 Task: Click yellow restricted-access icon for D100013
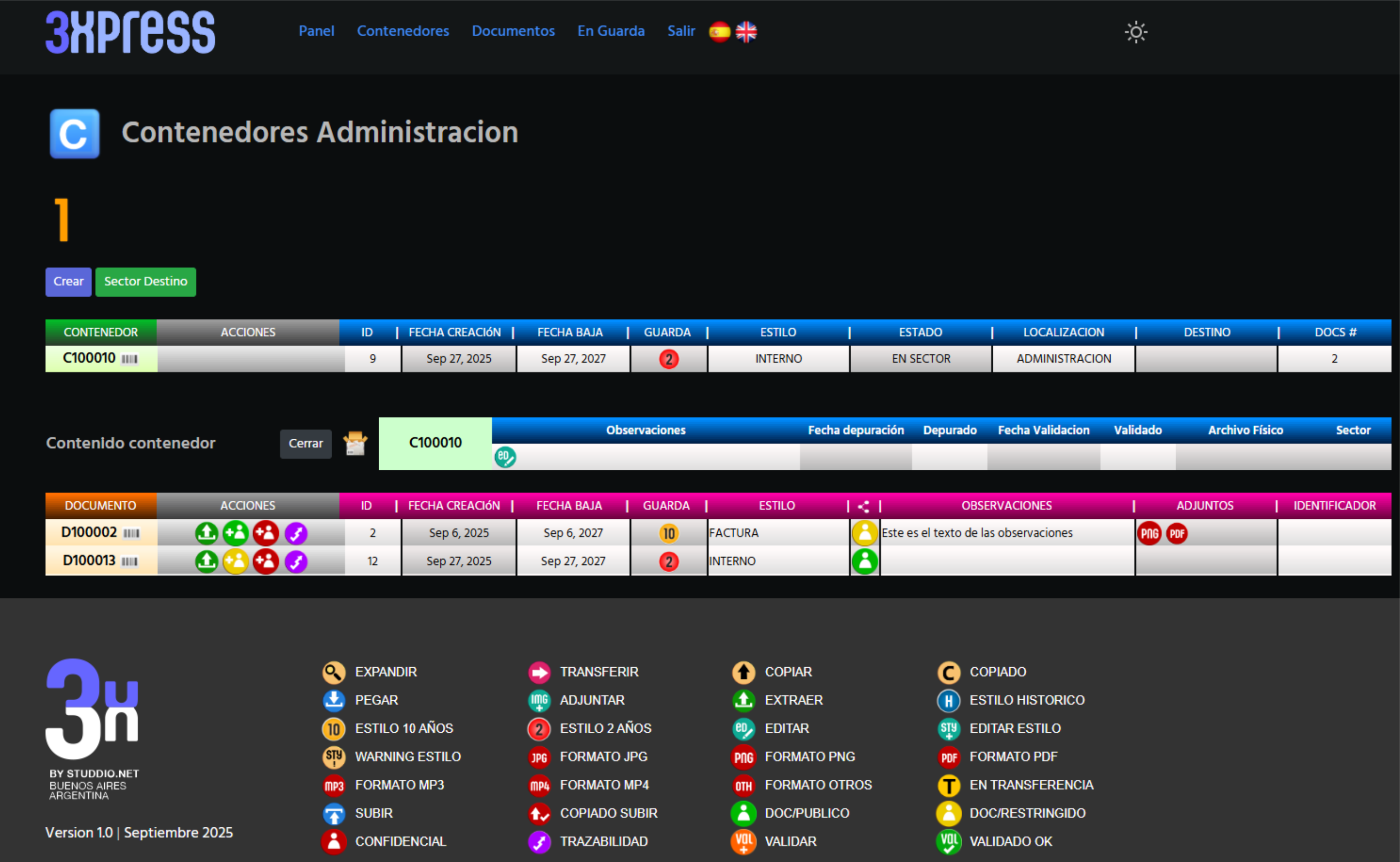point(235,562)
